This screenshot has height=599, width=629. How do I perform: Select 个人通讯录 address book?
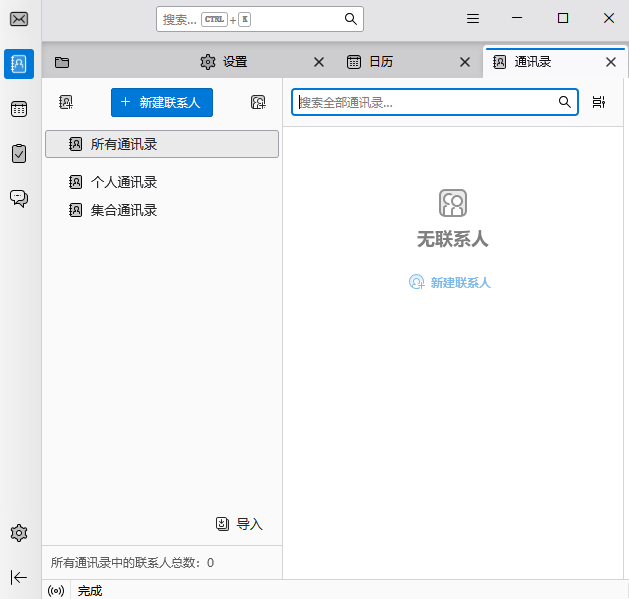coord(162,182)
